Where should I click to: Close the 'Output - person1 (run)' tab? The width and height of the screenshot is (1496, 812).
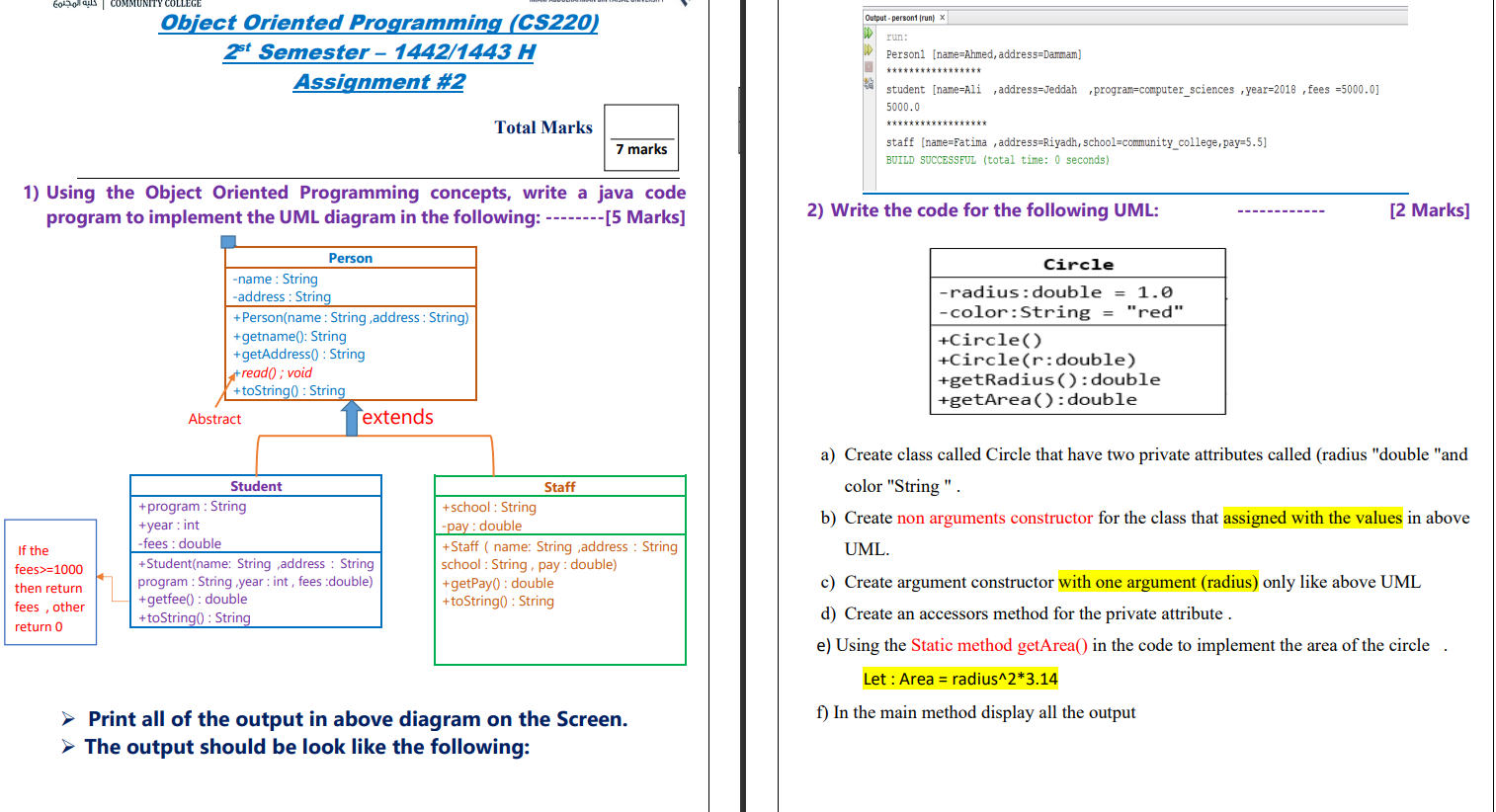point(943,18)
